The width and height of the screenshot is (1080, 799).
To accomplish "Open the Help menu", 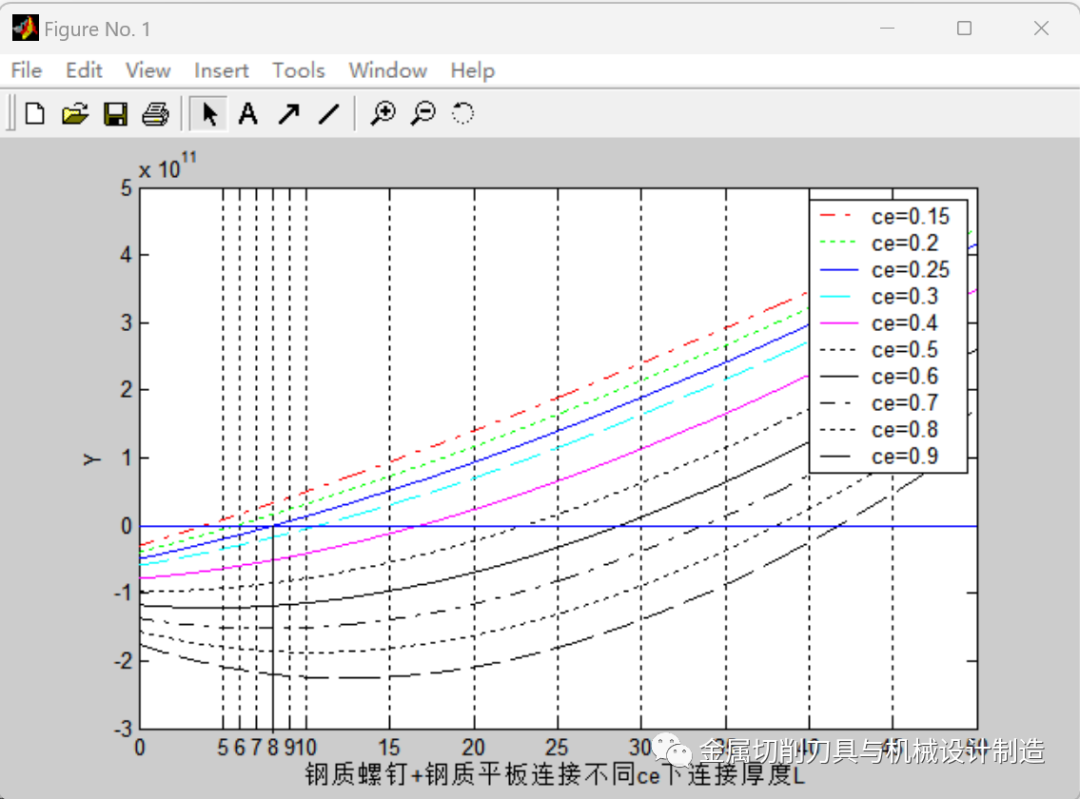I will coord(472,70).
